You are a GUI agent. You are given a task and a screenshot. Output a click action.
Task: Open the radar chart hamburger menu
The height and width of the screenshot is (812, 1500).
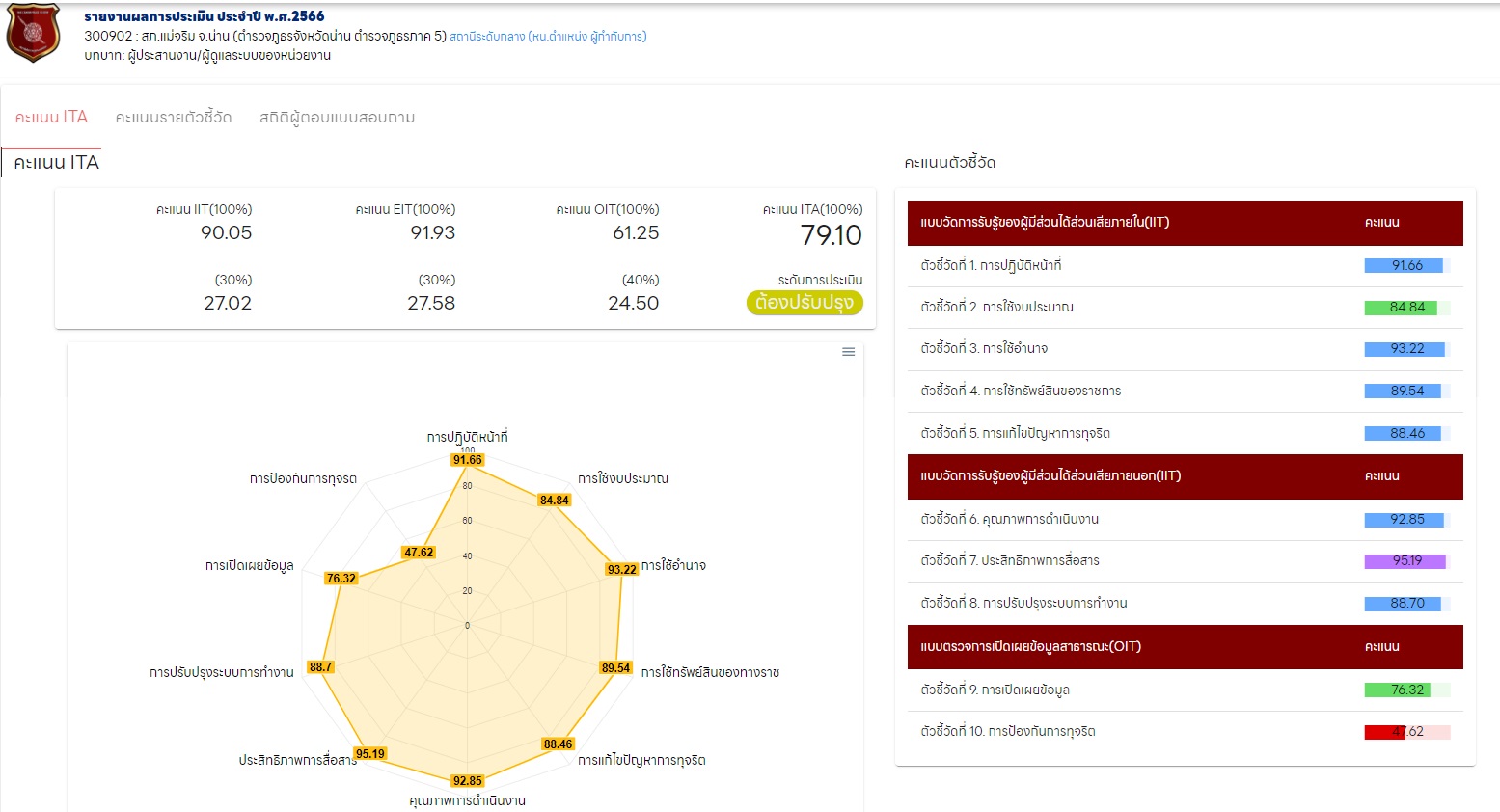[848, 352]
